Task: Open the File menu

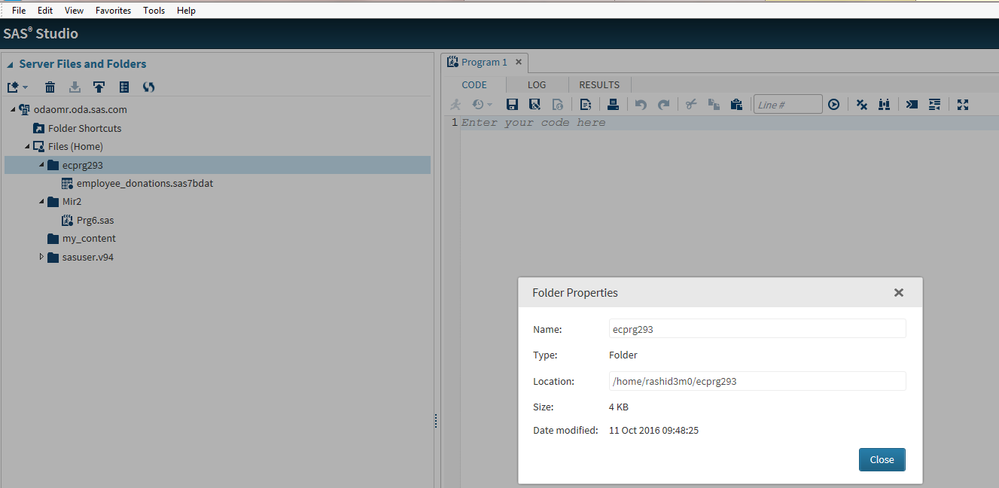Action: point(18,10)
